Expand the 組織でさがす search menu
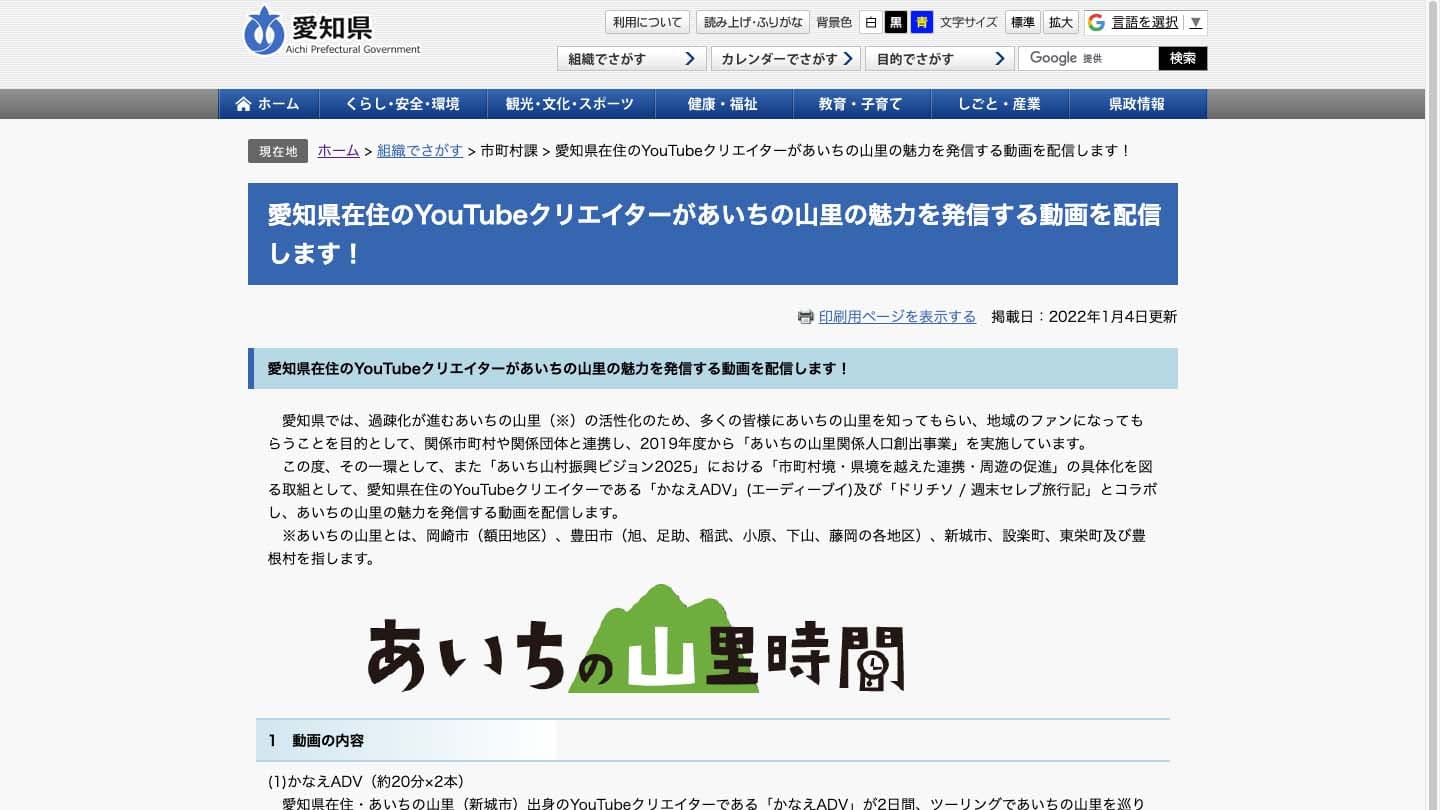Screen dimensions: 1440x810 tap(630, 58)
